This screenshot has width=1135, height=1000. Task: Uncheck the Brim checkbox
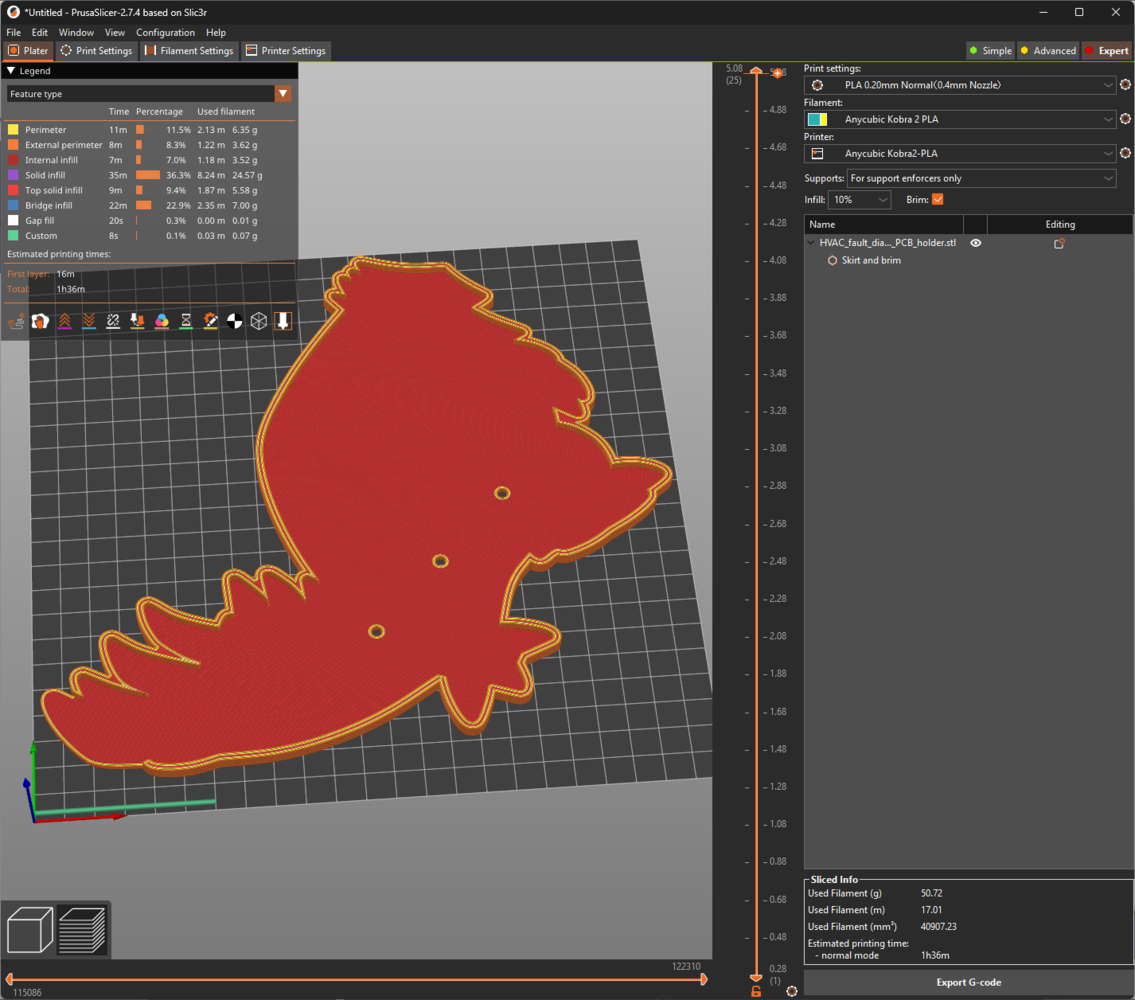tap(937, 200)
